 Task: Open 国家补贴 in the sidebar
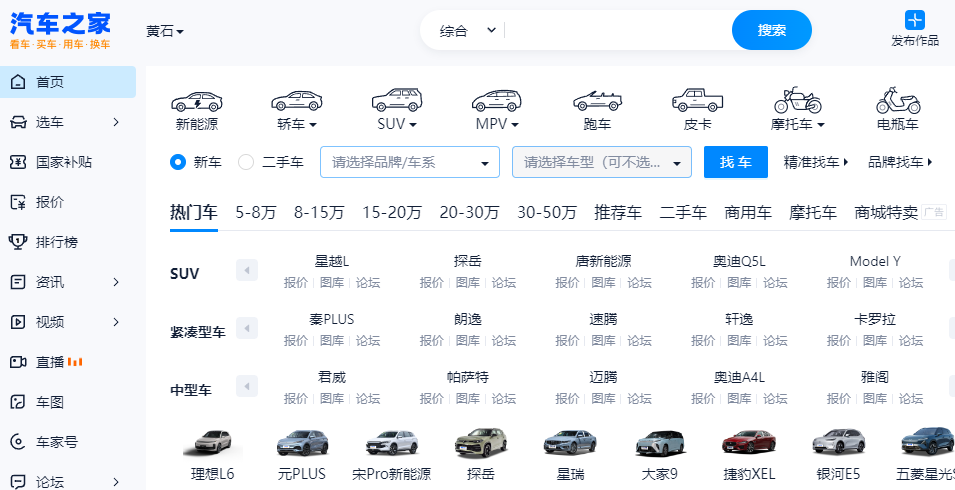click(68, 163)
